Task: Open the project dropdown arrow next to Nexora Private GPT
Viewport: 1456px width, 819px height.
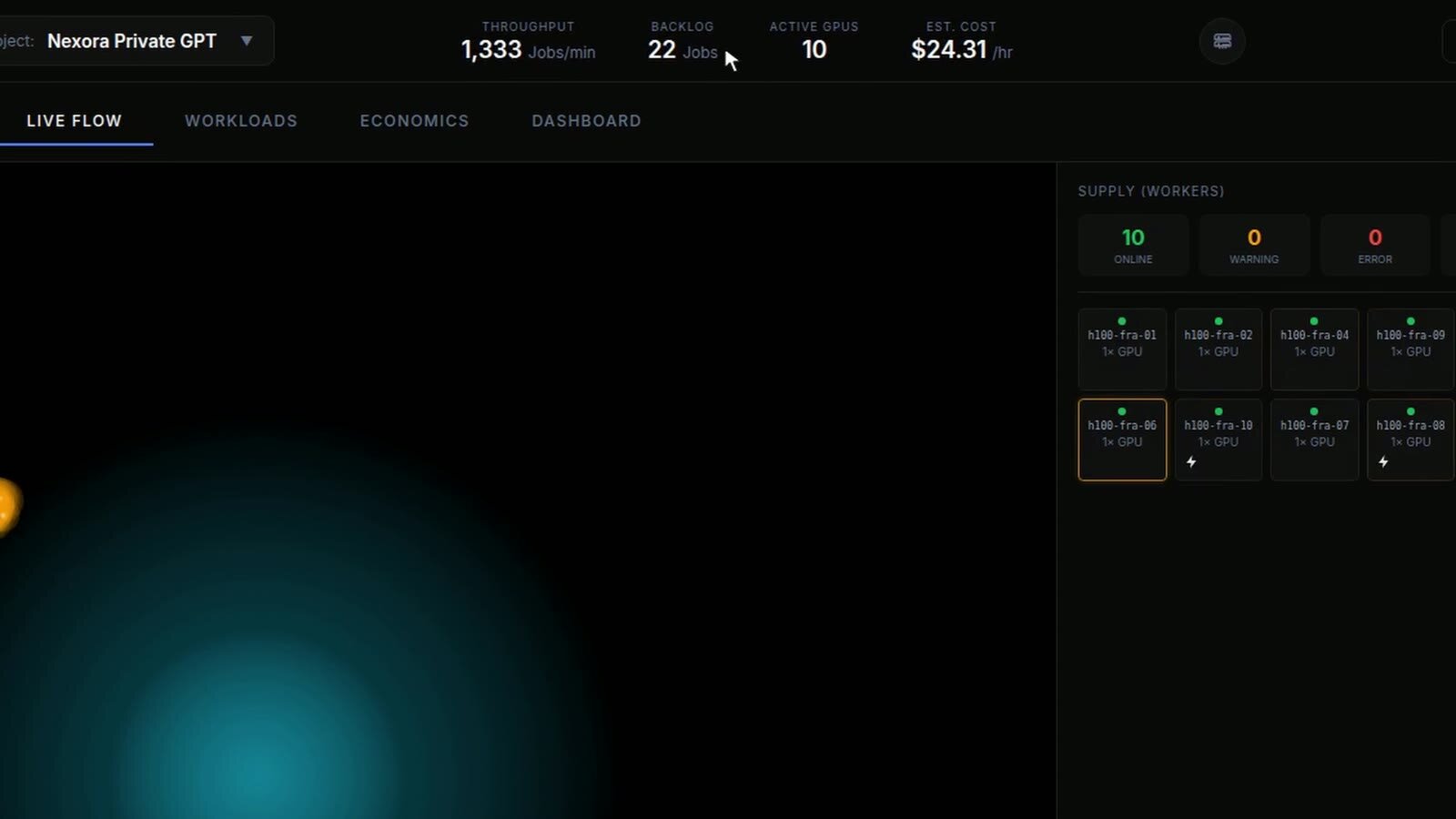Action: click(247, 41)
